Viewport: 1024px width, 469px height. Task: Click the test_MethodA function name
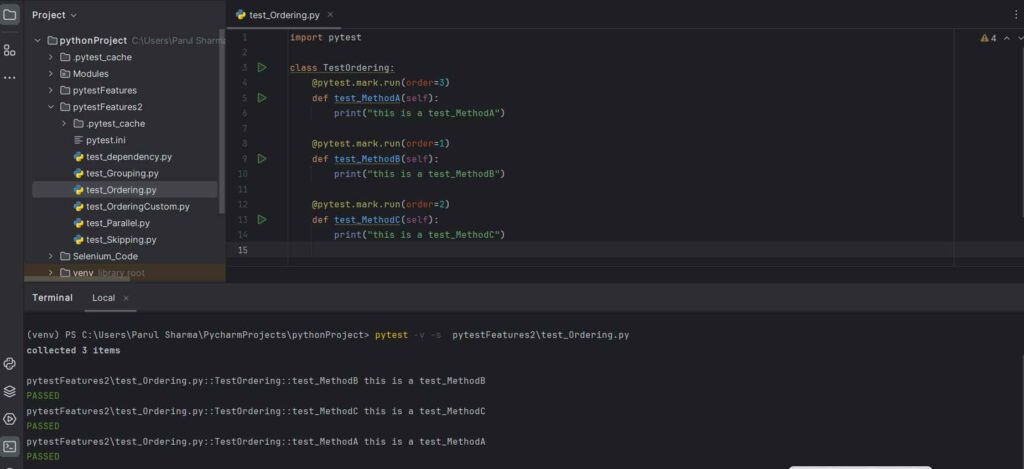point(367,98)
